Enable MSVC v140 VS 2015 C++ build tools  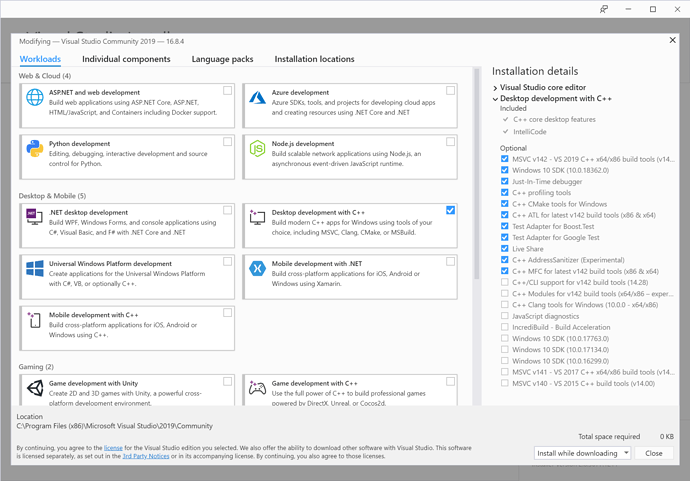[x=504, y=383]
